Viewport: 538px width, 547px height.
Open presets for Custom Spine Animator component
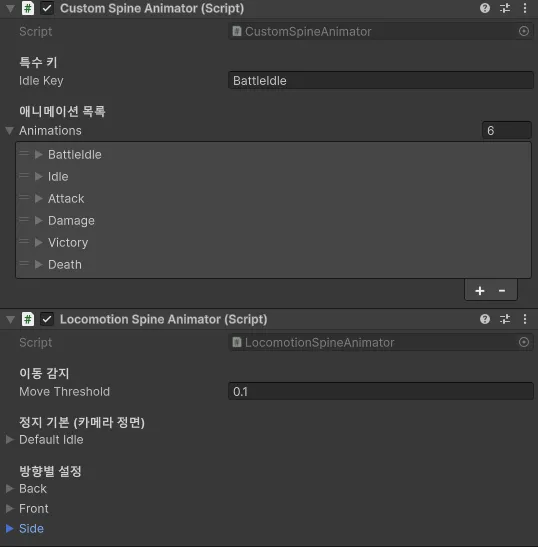(505, 8)
